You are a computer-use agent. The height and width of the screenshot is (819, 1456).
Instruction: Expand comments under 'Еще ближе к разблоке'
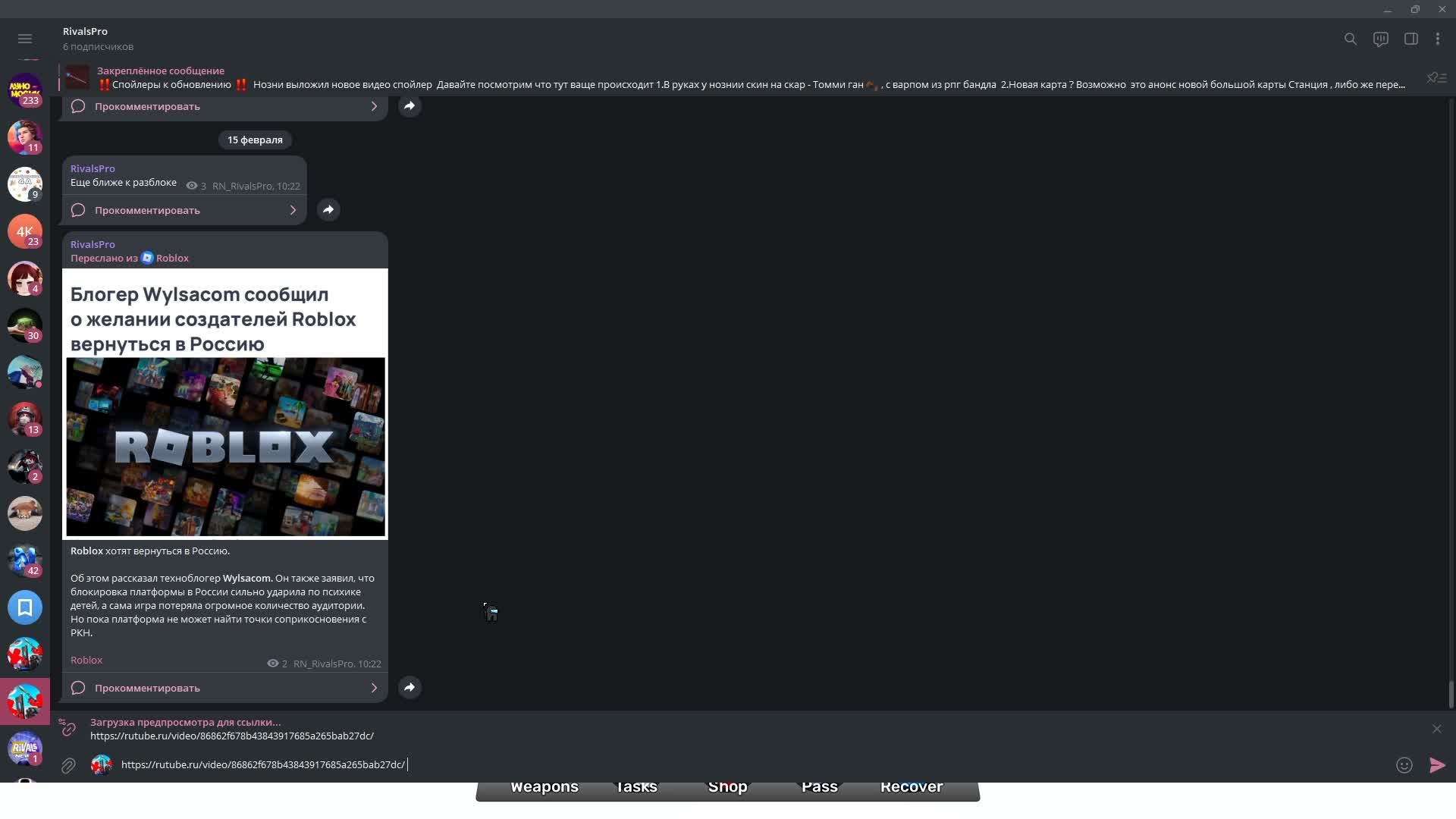pyautogui.click(x=184, y=210)
